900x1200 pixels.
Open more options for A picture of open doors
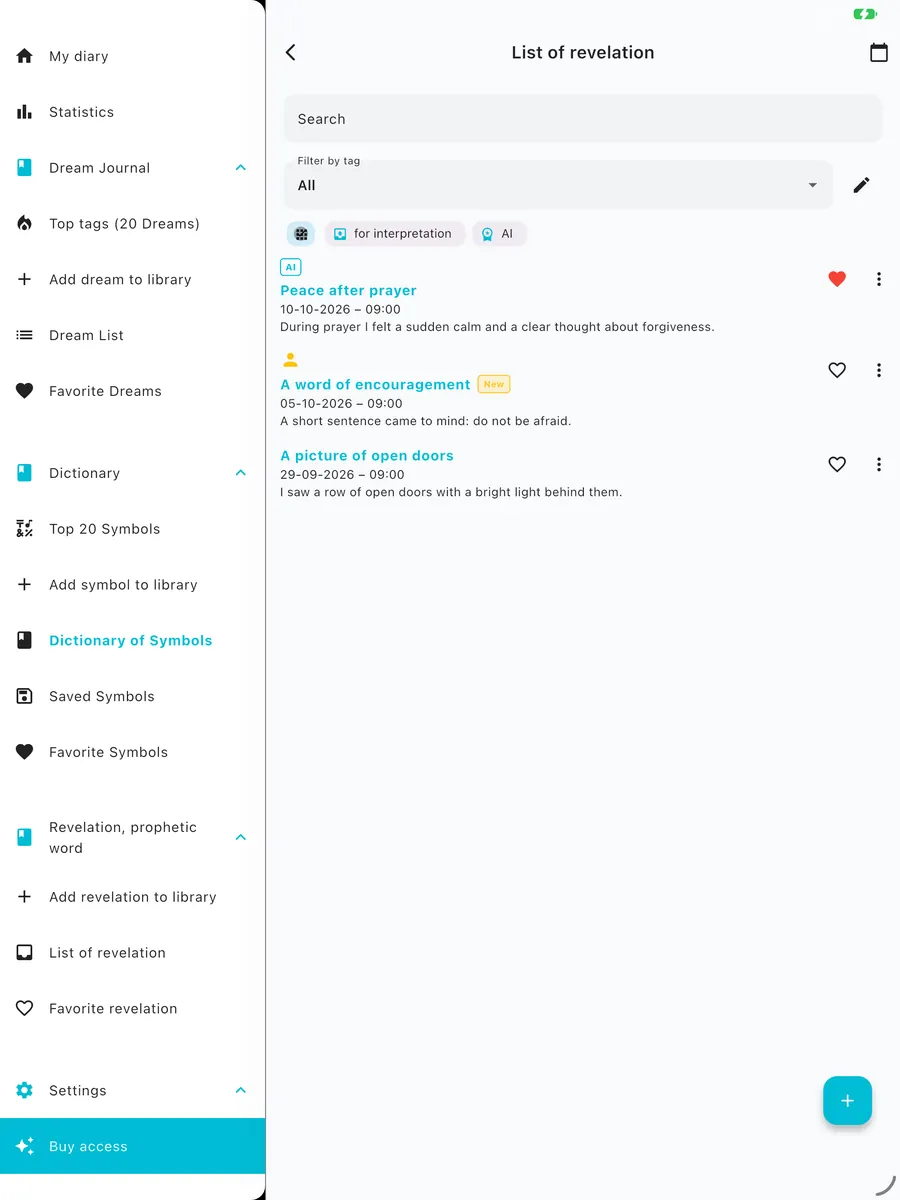click(x=879, y=464)
